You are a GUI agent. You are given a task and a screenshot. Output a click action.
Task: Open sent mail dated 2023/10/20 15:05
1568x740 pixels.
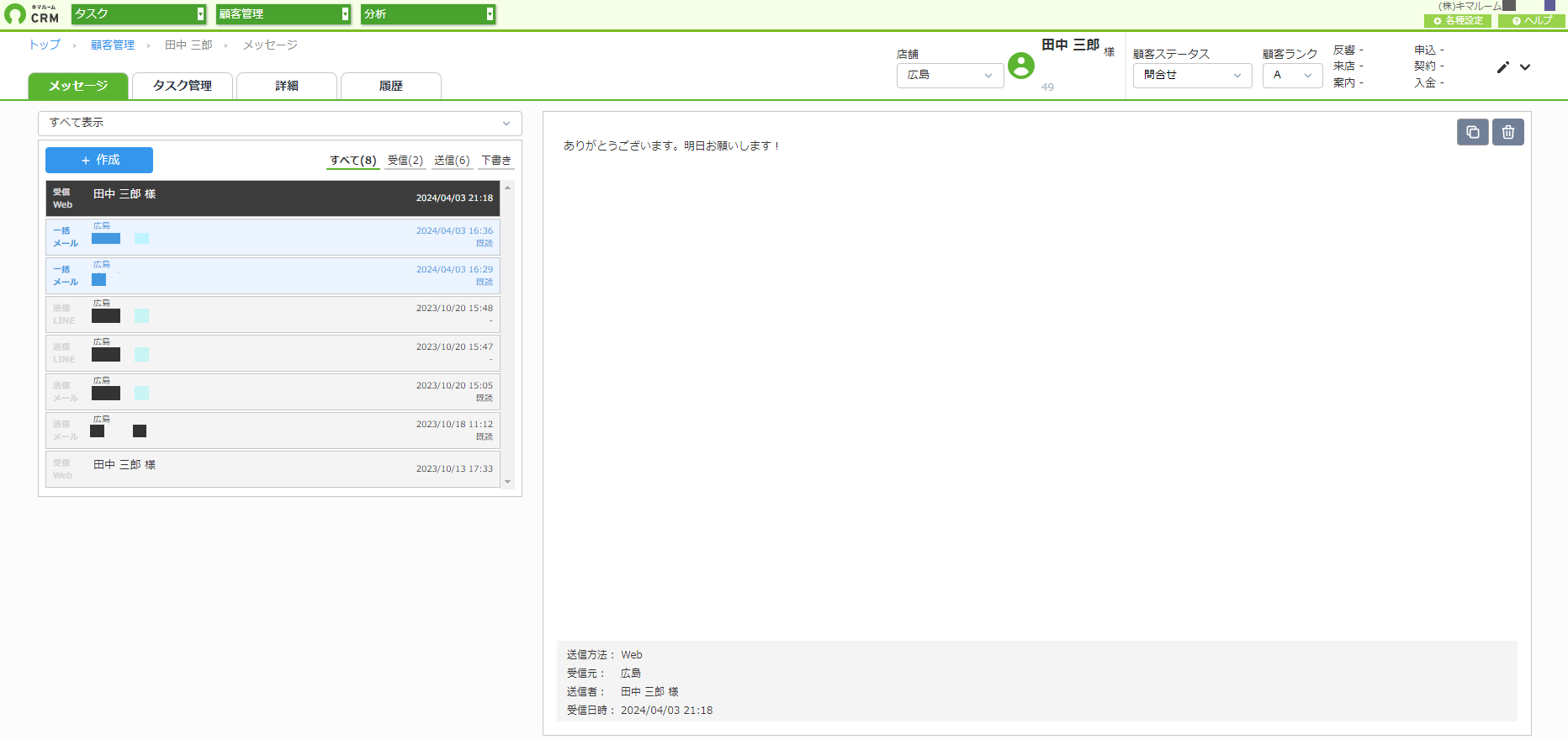tap(273, 392)
